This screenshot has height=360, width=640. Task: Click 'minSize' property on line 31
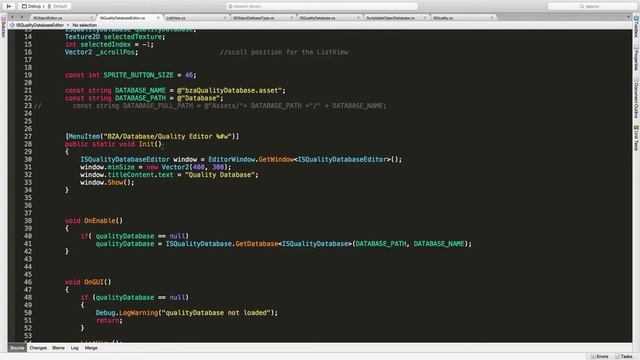coord(121,167)
